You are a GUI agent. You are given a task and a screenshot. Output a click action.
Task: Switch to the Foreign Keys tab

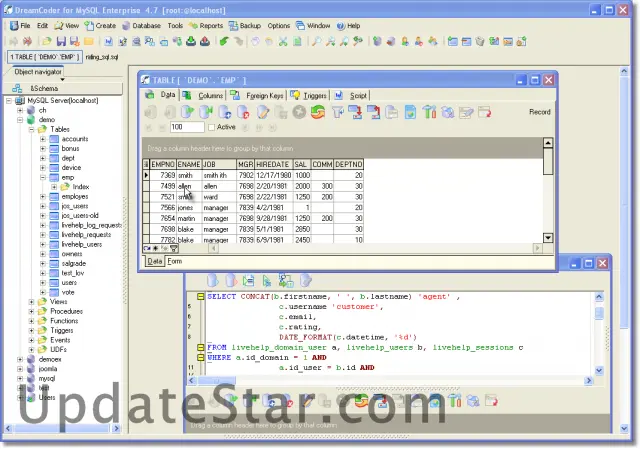[257, 96]
